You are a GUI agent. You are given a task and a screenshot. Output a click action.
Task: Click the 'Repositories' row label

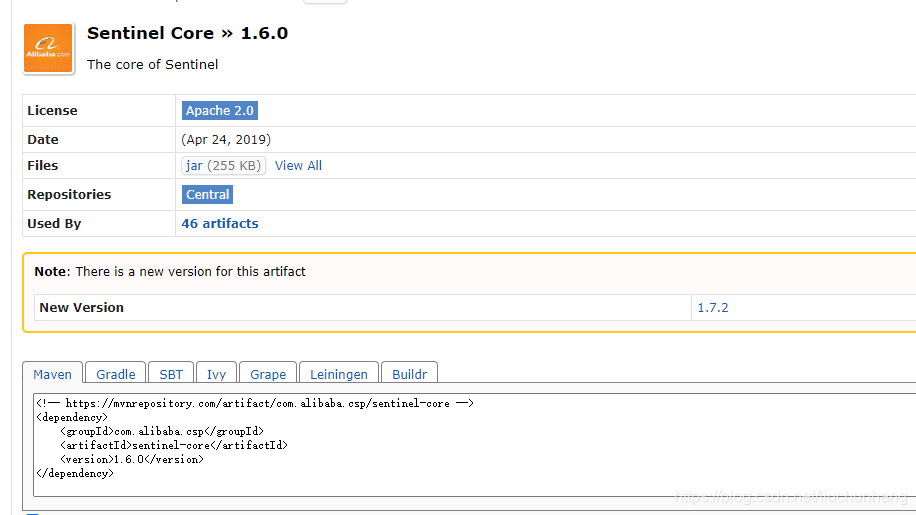pos(69,194)
